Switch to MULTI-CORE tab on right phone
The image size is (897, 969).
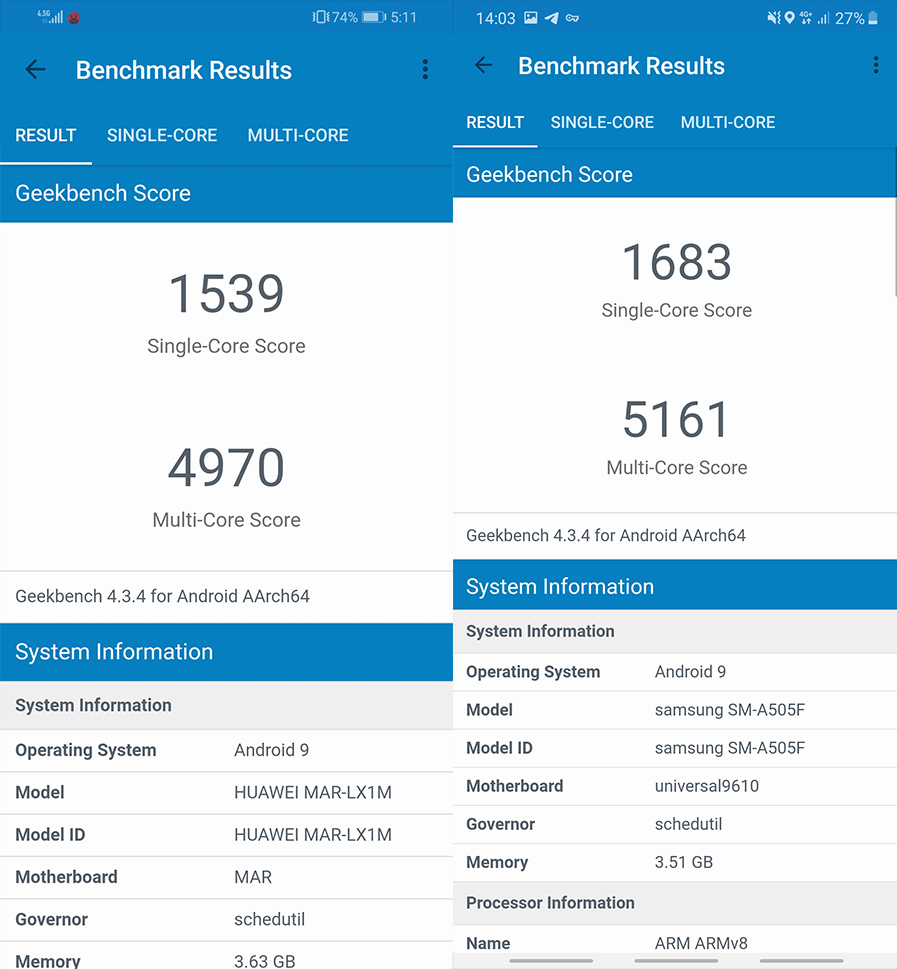[728, 122]
